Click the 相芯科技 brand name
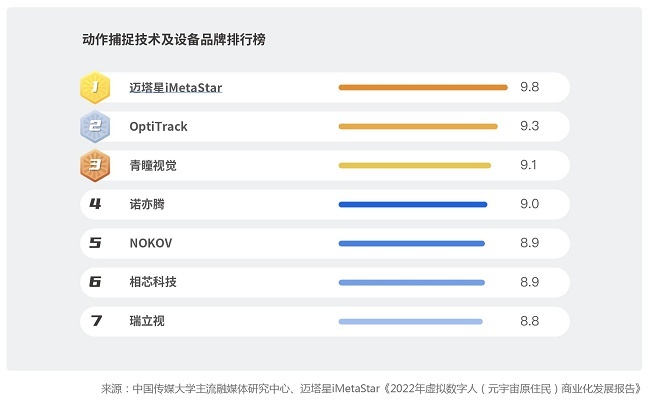The image size is (650, 404). click(x=153, y=282)
